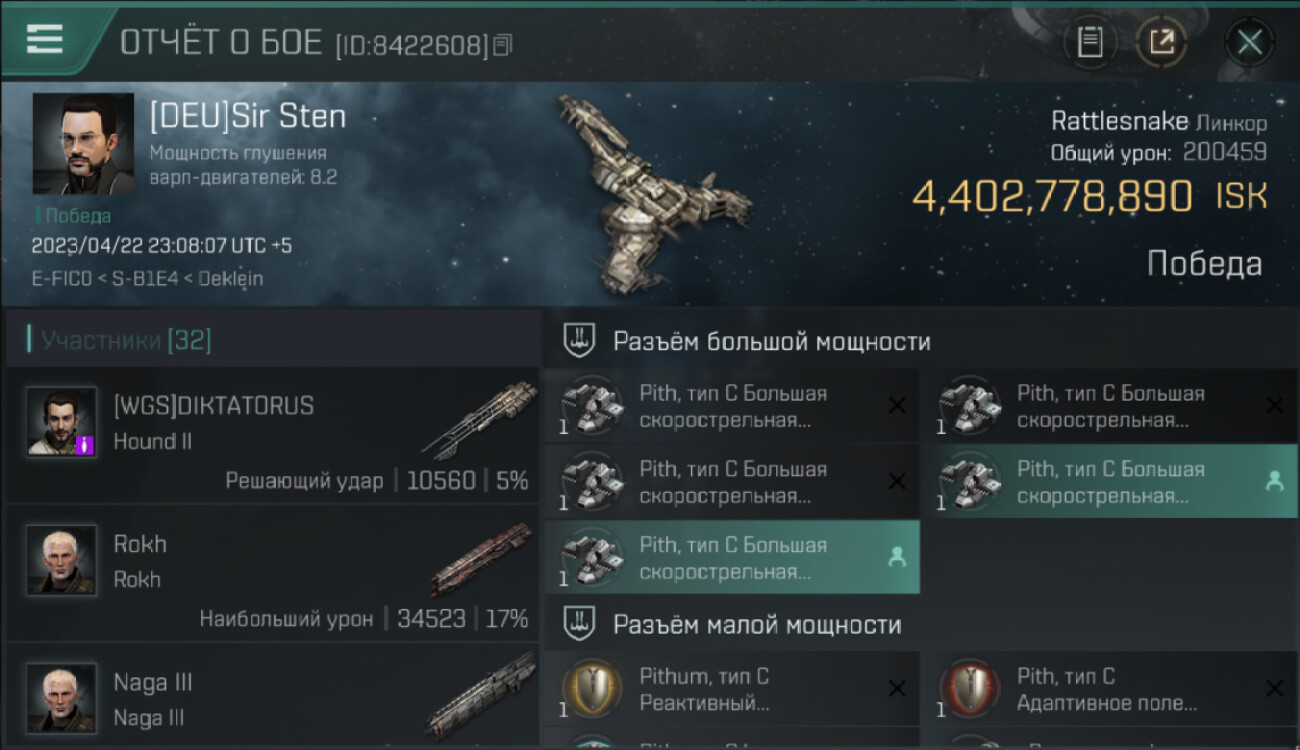Viewport: 1300px width, 750px height.
Task: Select the Rokh participant portrait
Action: 61,560
